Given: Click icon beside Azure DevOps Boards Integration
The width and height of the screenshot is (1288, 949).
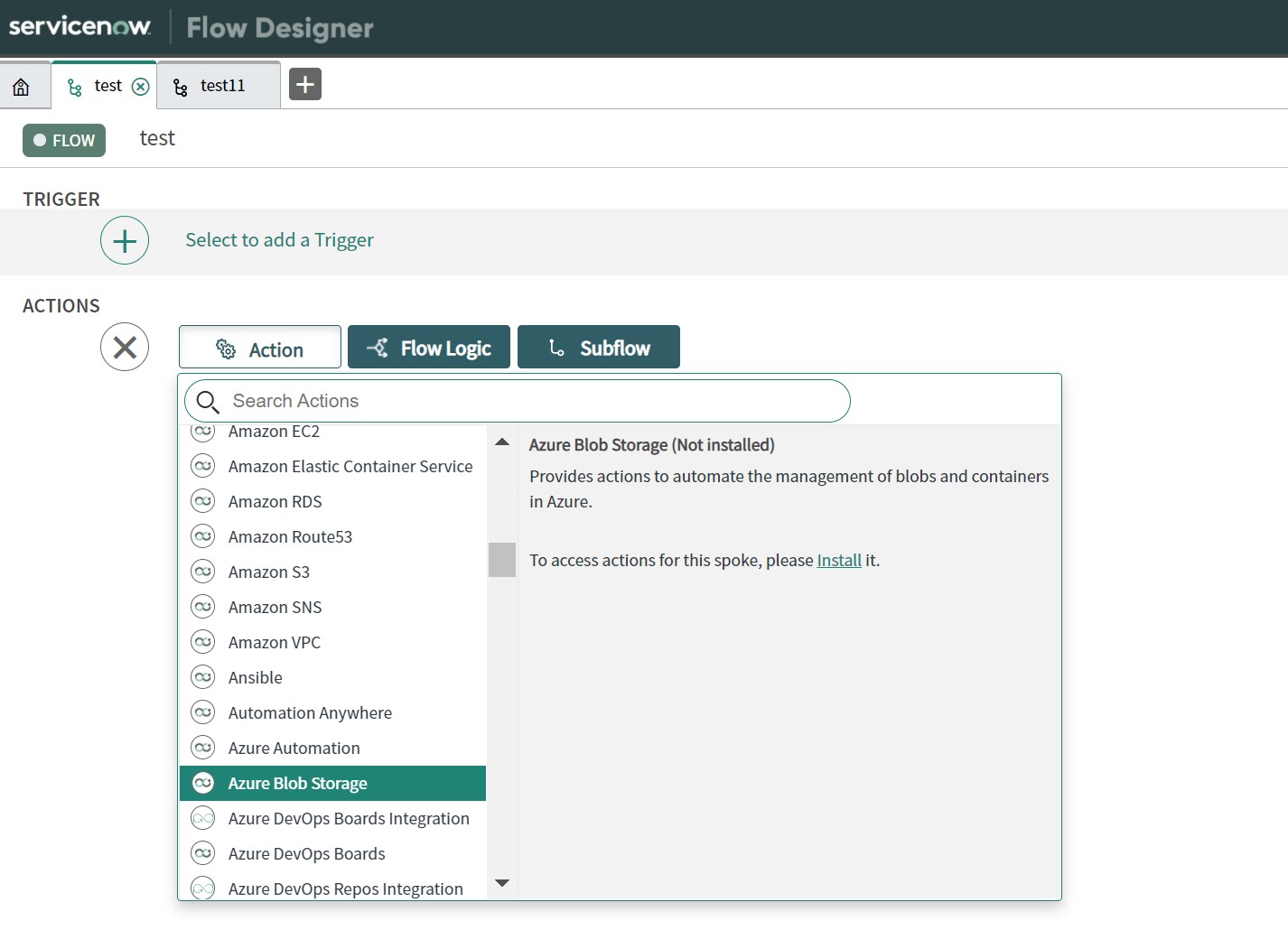Looking at the screenshot, I should point(203,818).
